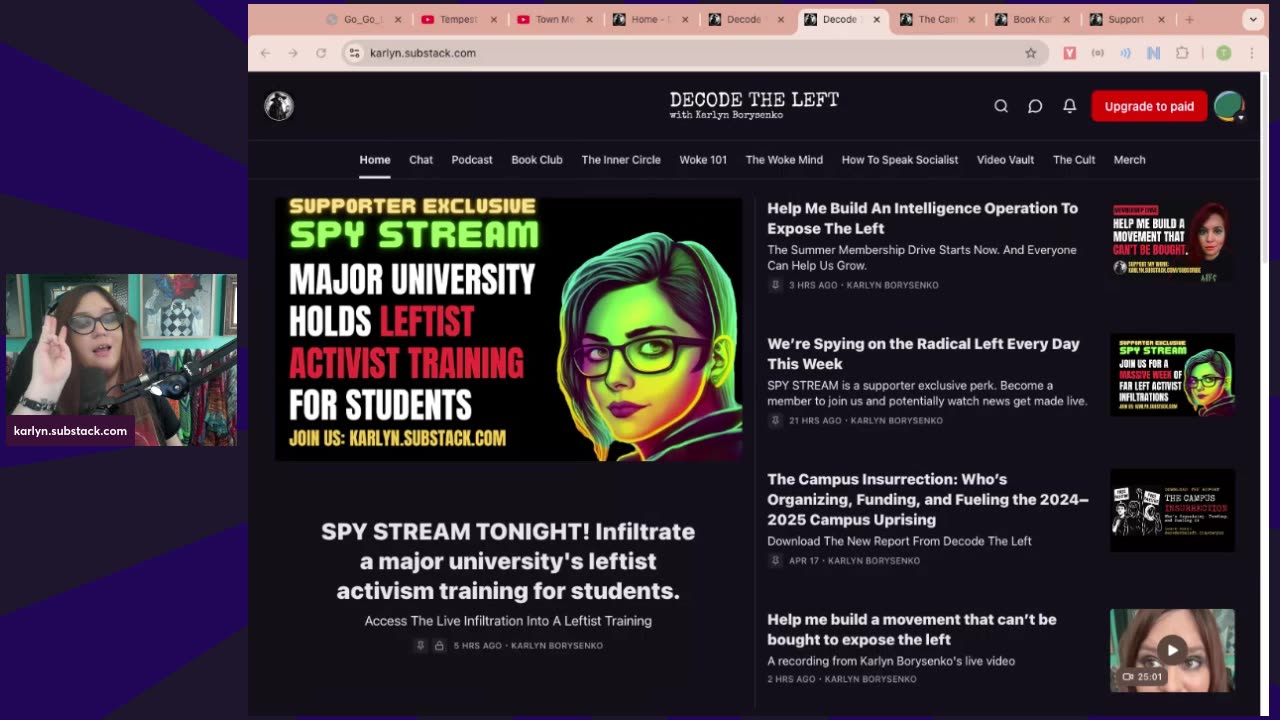The height and width of the screenshot is (720, 1280).
Task: Open The Campus Insurrection post
Action: coord(928,499)
